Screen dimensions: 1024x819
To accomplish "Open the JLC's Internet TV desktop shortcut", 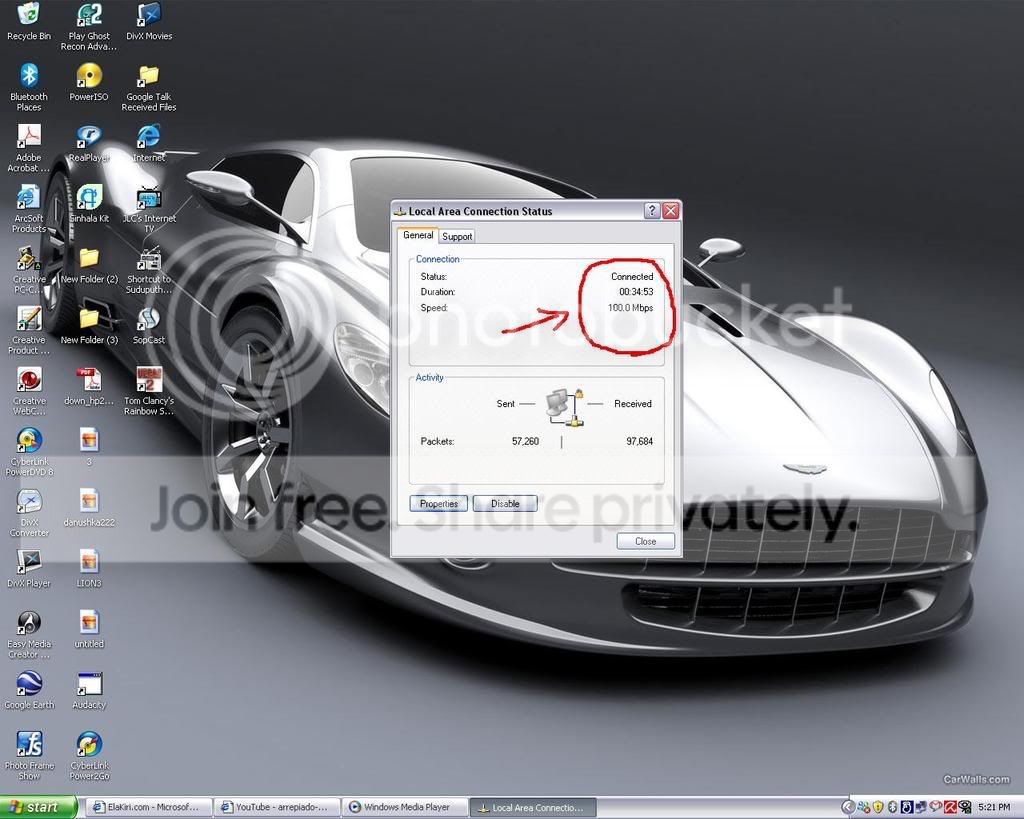I will (x=149, y=208).
